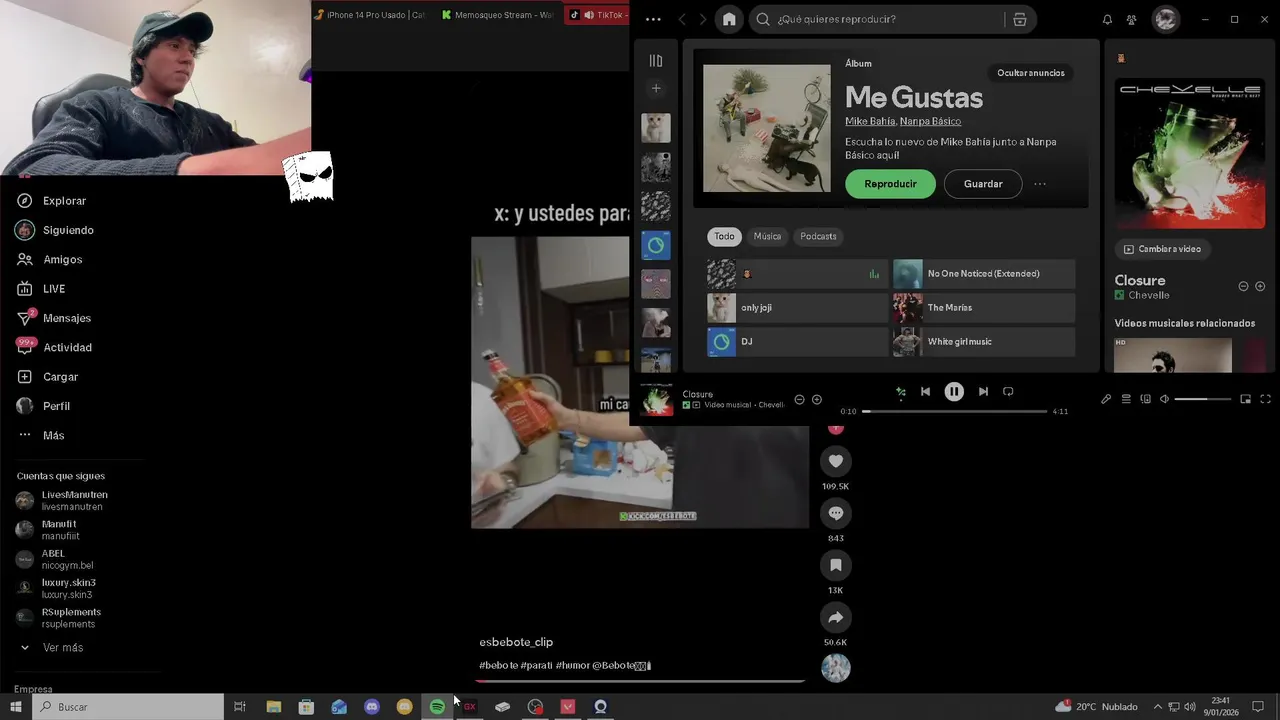Open Spotify notifications bell
This screenshot has height=720, width=1280.
pos(1107,19)
